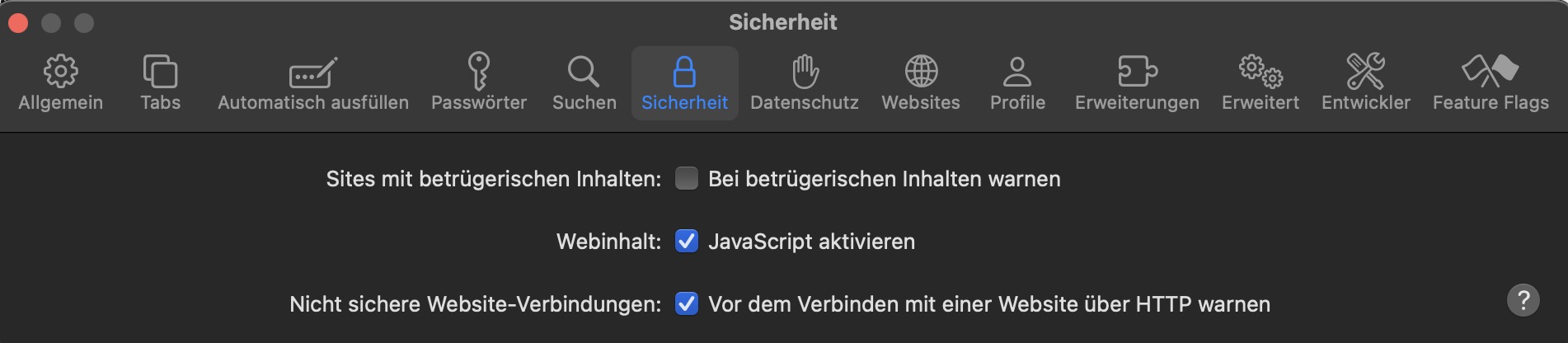Open Automatisch ausfüllen pane icon
The height and width of the screenshot is (343, 1568).
(312, 73)
